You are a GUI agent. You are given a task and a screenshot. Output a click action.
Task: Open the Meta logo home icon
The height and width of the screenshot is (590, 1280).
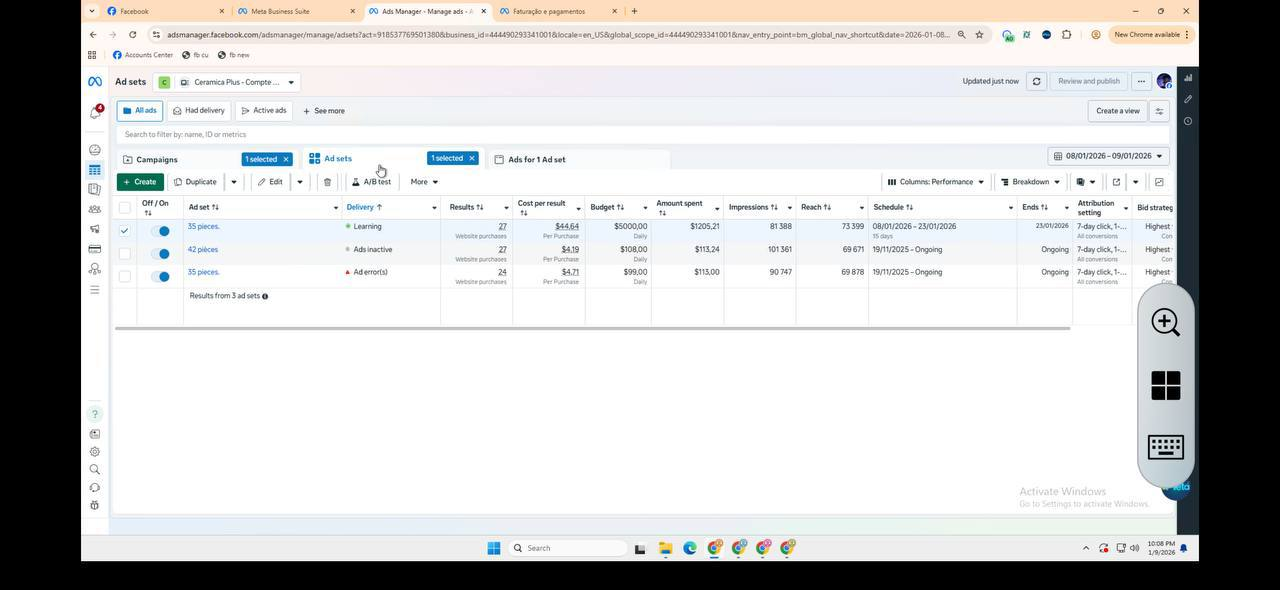94,82
